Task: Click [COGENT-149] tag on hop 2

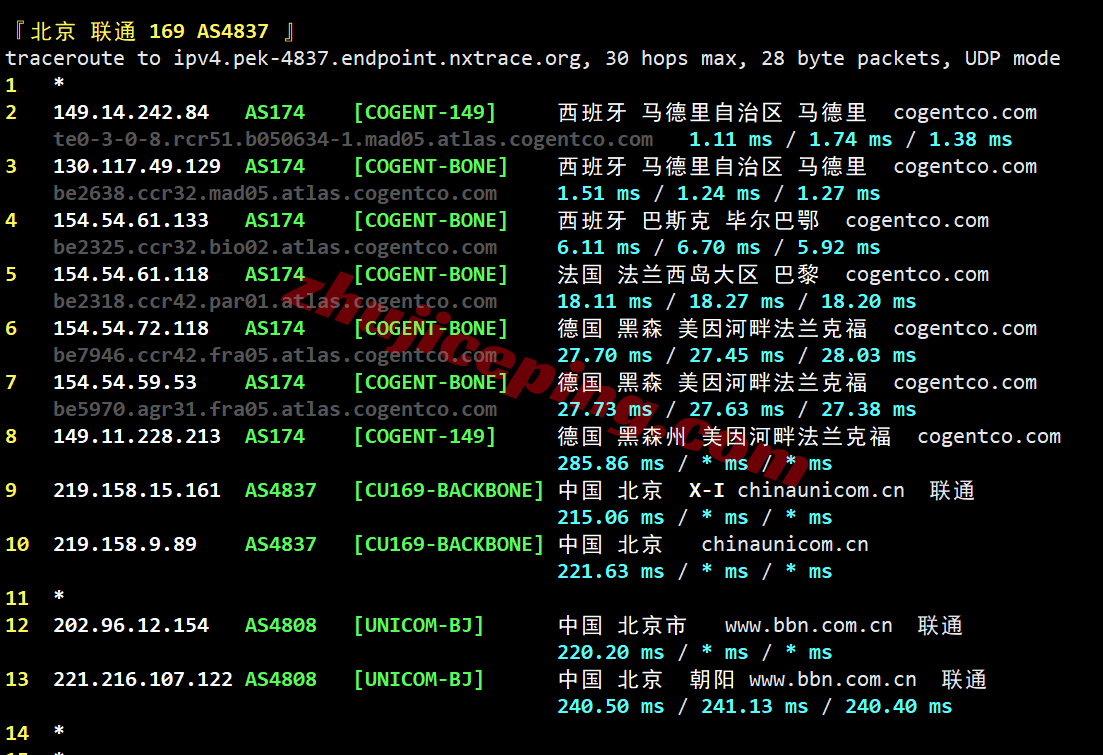Action: point(425,113)
